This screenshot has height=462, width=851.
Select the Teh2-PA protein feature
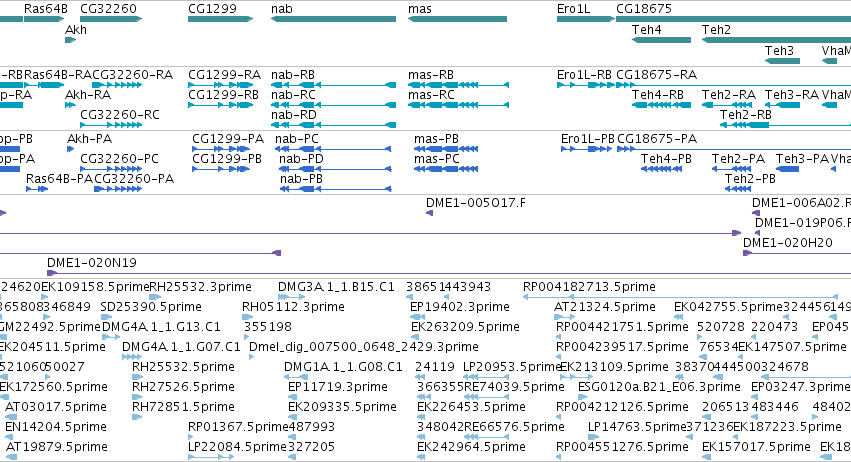click(732, 169)
